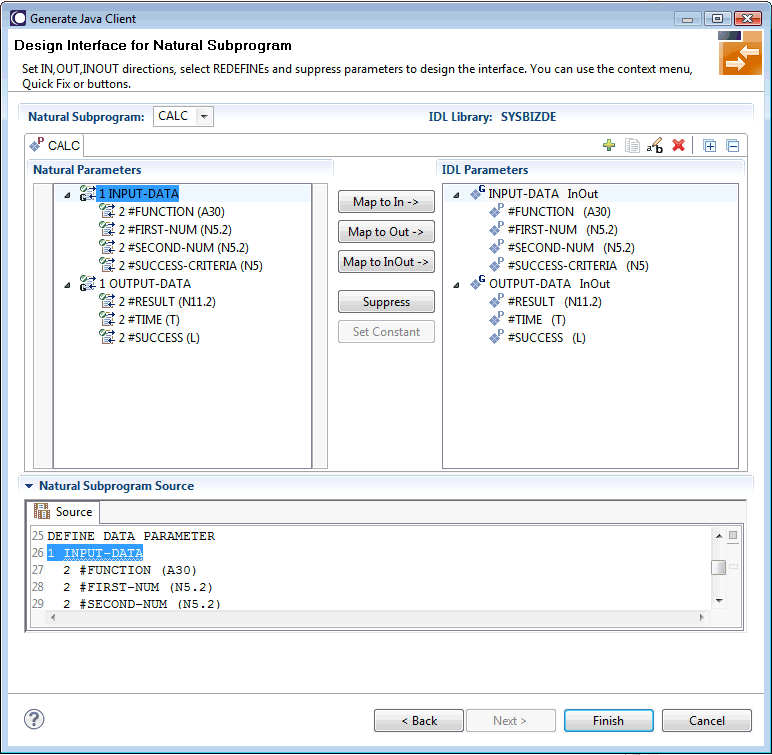Click the IDL #FIRST-NUM parameter icon
The height and width of the screenshot is (755, 772).
point(496,229)
